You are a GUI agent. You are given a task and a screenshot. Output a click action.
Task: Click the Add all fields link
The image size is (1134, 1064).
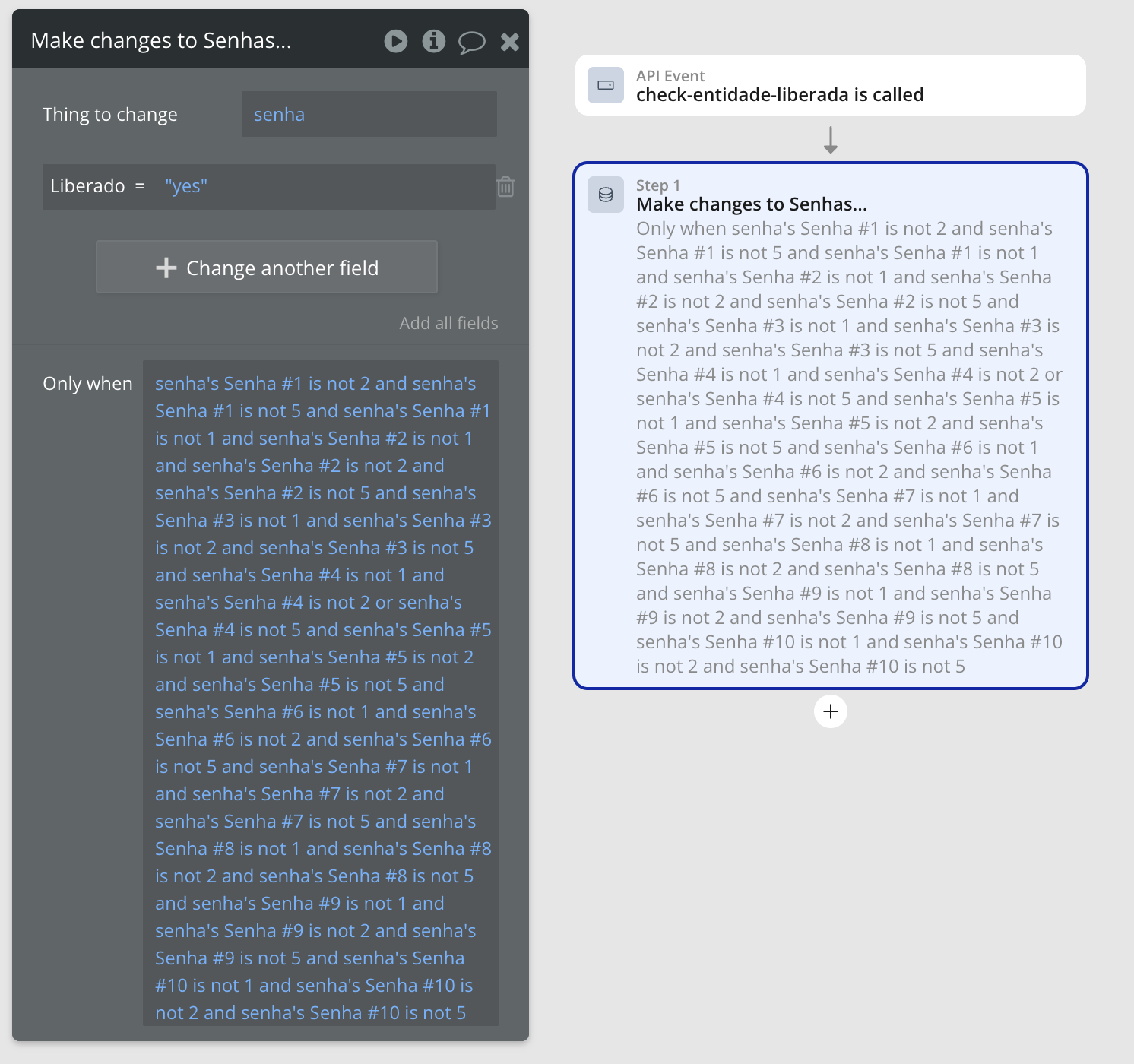click(448, 323)
